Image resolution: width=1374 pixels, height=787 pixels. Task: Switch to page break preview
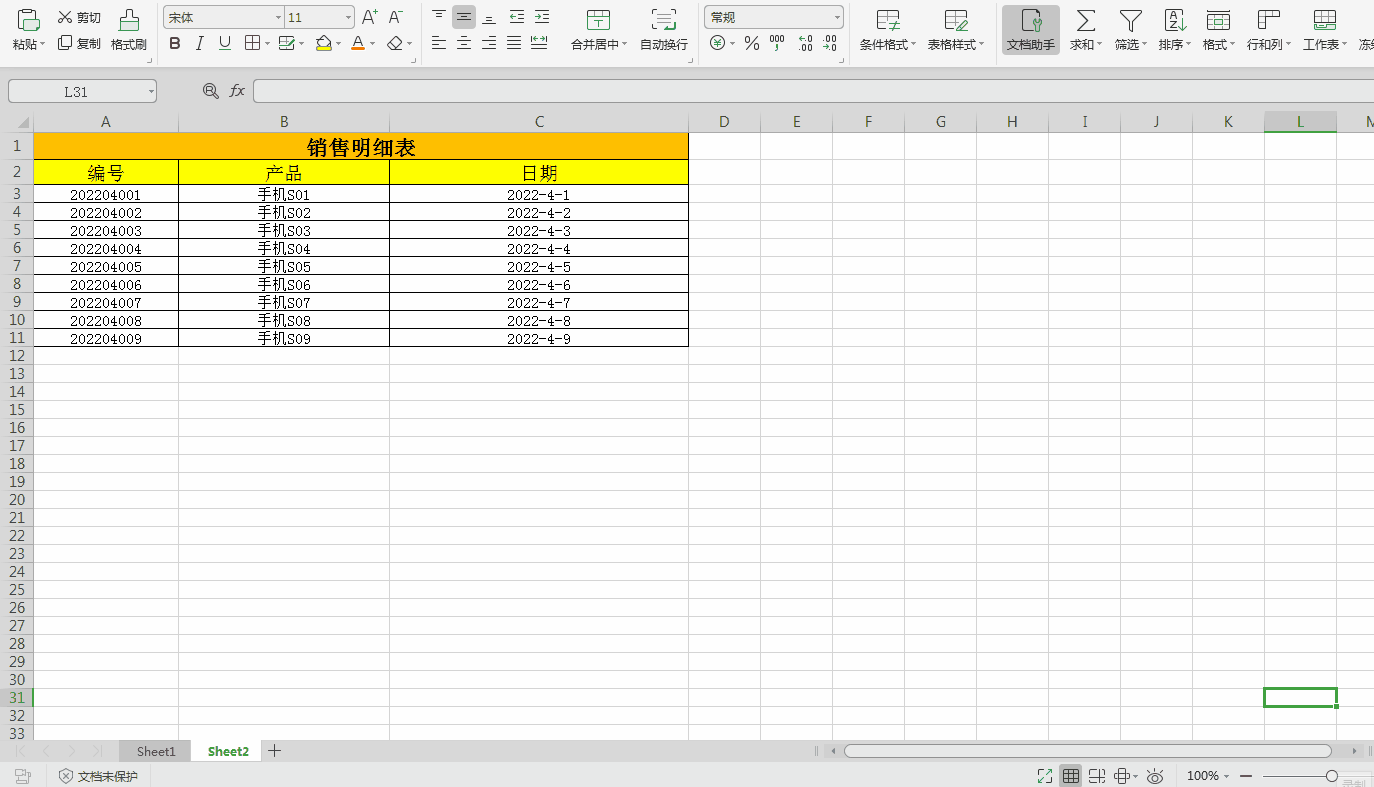click(1097, 776)
